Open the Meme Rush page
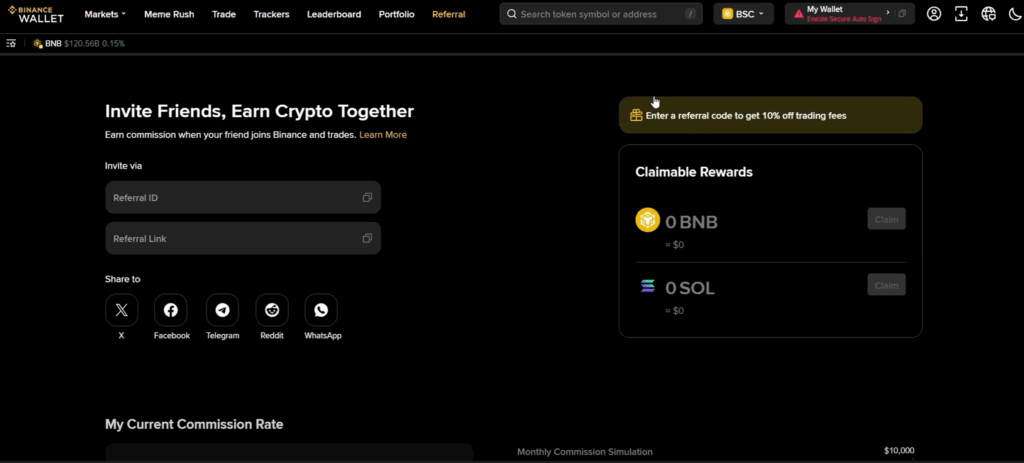The height and width of the screenshot is (463, 1024). coord(168,15)
